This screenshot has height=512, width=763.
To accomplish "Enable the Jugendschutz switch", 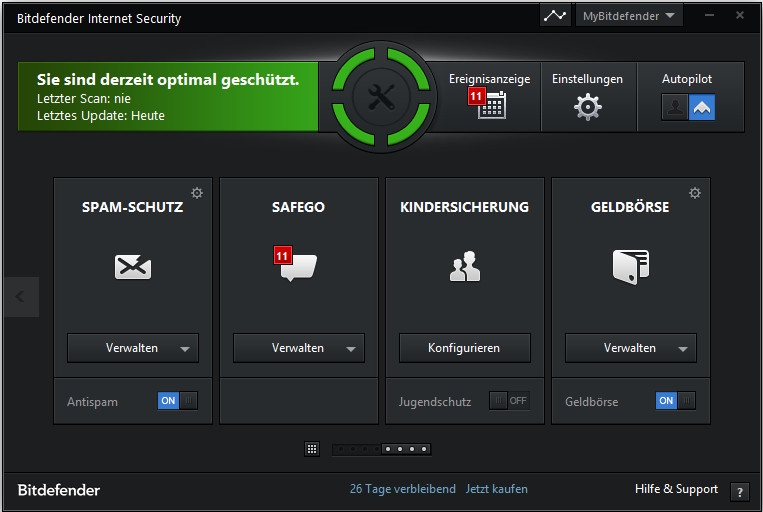I will (509, 401).
